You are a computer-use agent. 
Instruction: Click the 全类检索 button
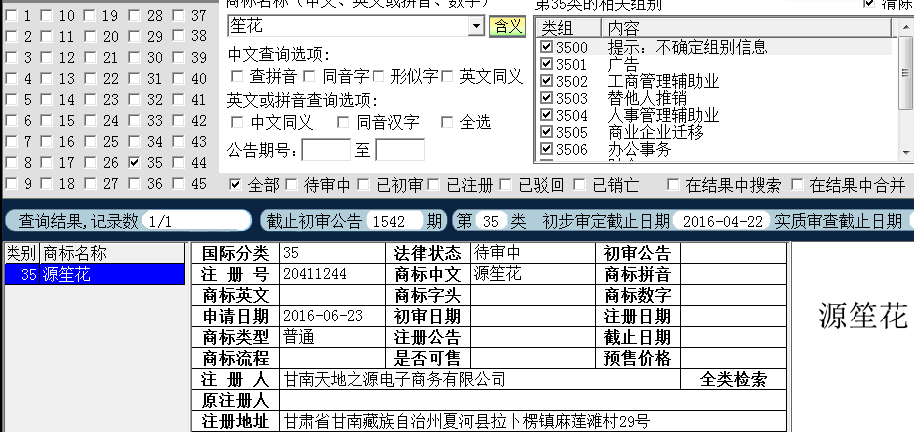733,380
